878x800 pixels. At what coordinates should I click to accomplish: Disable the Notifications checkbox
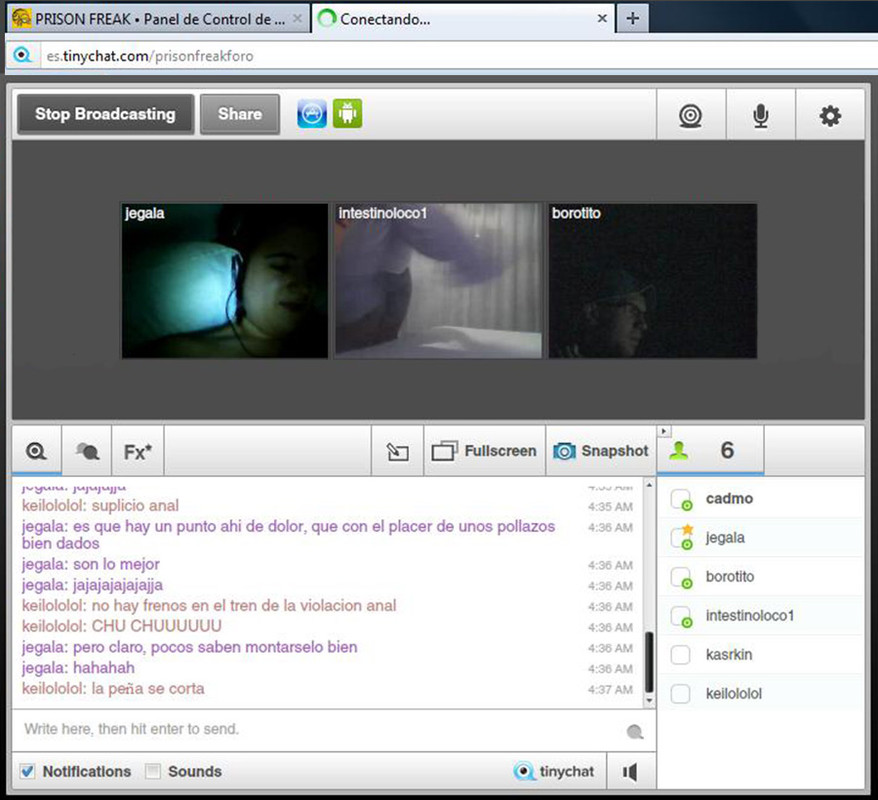coord(27,771)
